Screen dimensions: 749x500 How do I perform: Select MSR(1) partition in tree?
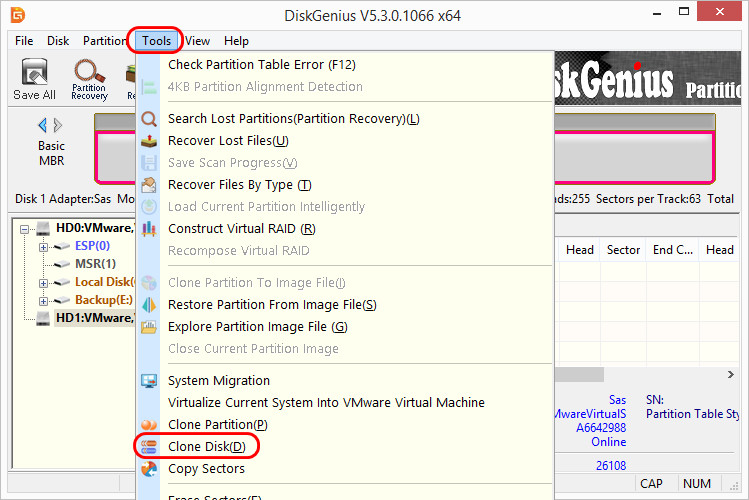click(95, 264)
